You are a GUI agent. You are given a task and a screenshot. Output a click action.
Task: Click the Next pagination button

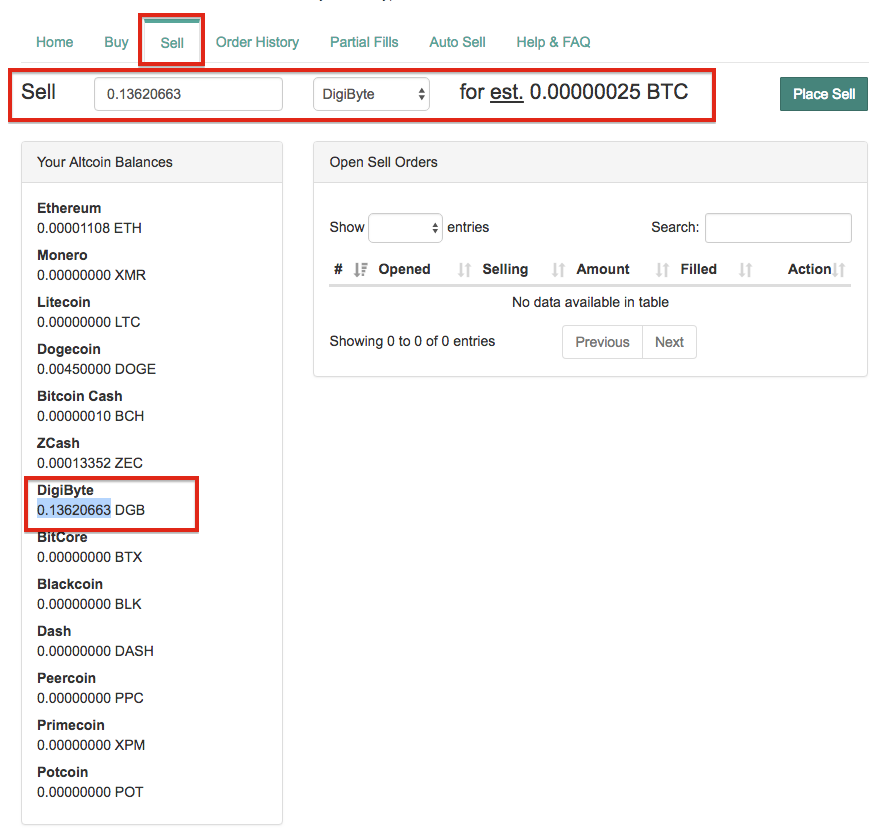click(x=669, y=342)
